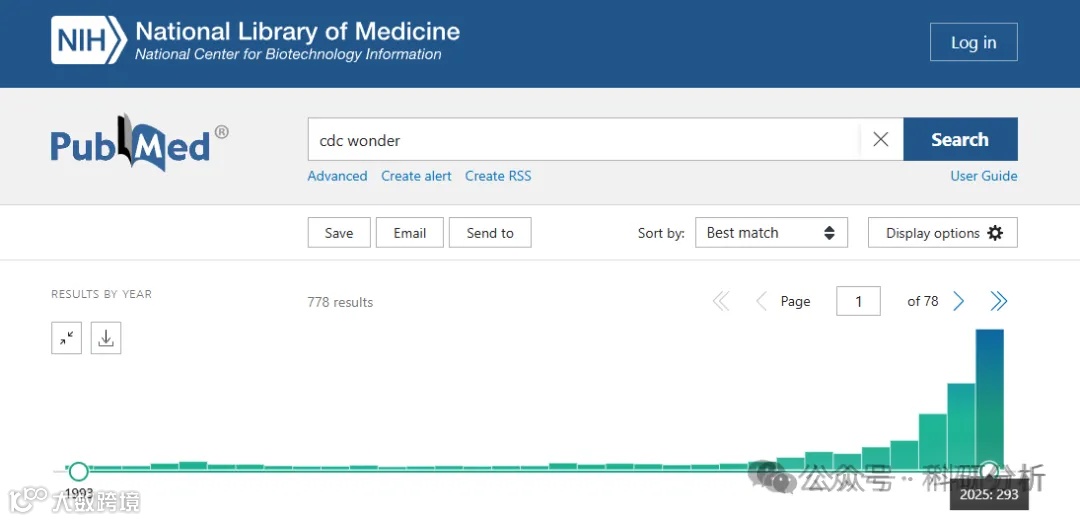
Task: Click the first page double arrow
Action: click(x=721, y=301)
